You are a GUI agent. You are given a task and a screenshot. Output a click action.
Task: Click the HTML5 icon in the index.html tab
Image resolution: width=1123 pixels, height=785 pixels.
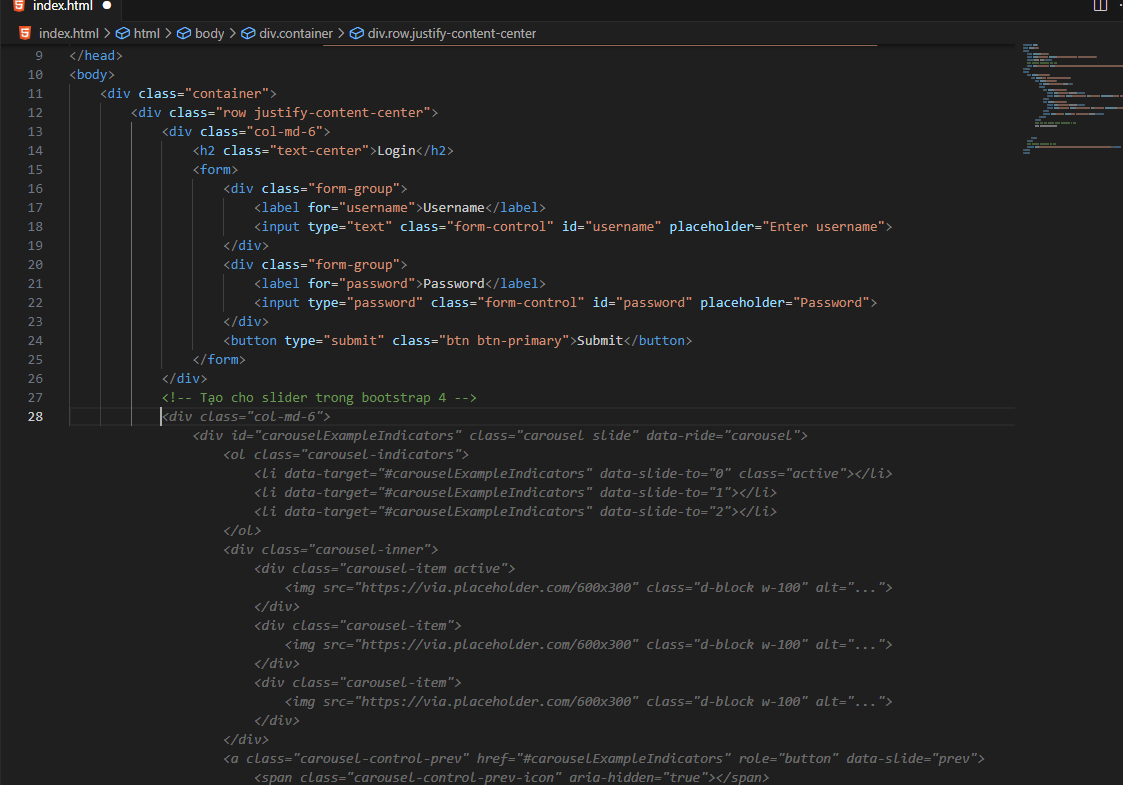(19, 6)
